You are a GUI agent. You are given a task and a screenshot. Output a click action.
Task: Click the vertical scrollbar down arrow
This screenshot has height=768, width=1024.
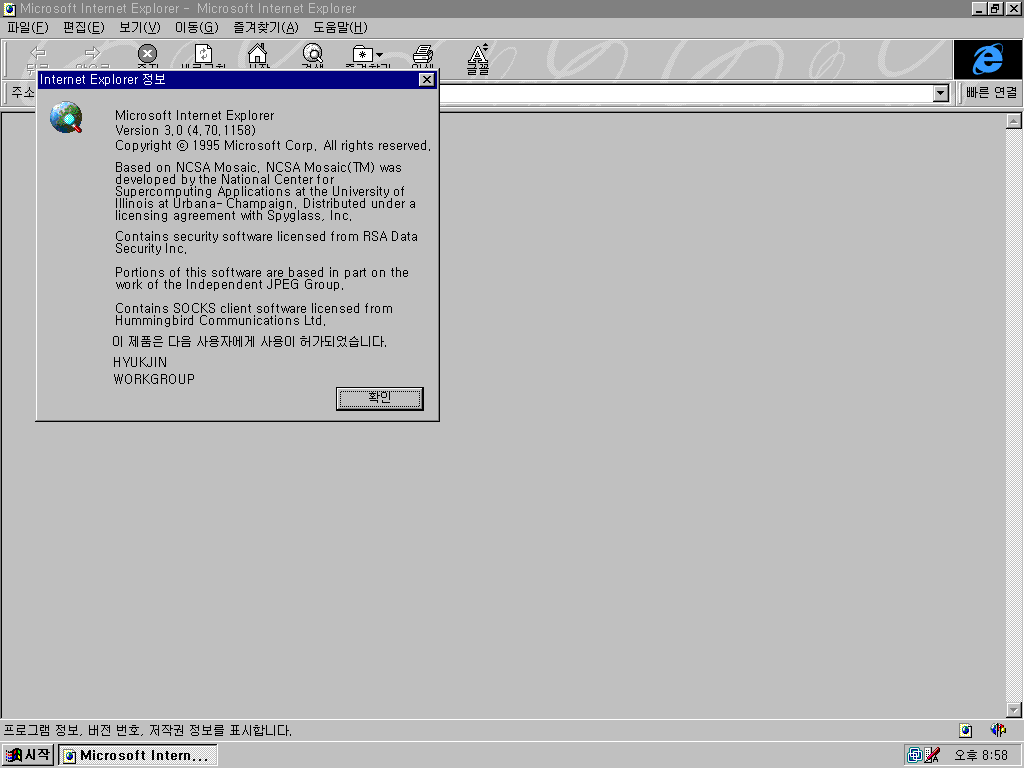tap(1014, 710)
